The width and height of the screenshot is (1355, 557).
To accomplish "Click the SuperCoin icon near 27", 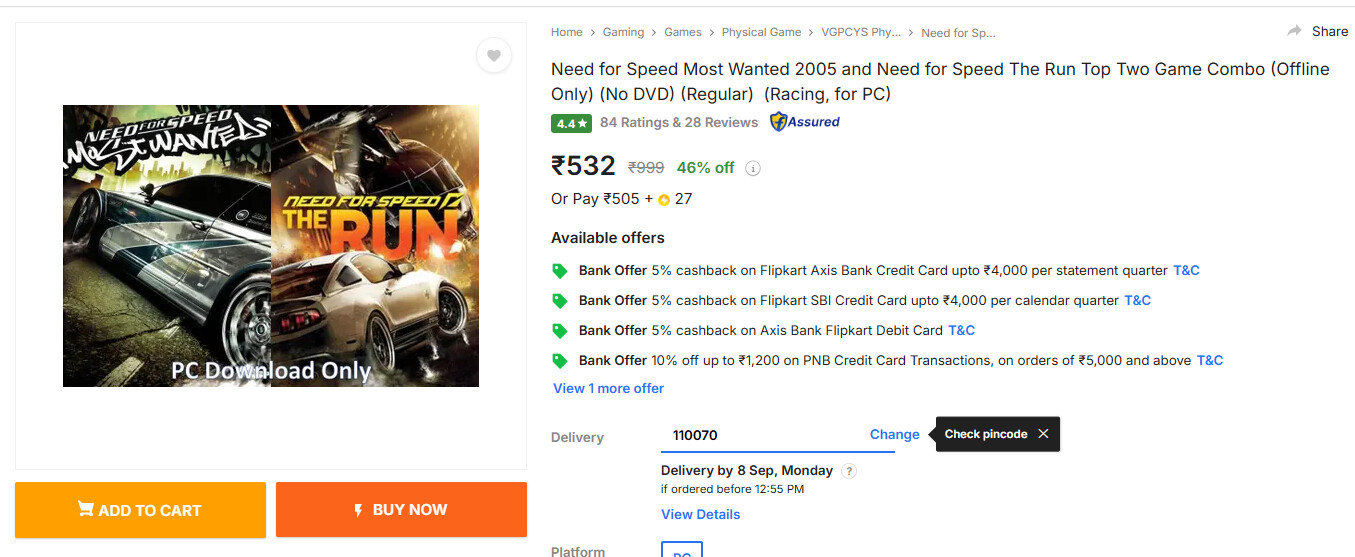I will coord(663,200).
